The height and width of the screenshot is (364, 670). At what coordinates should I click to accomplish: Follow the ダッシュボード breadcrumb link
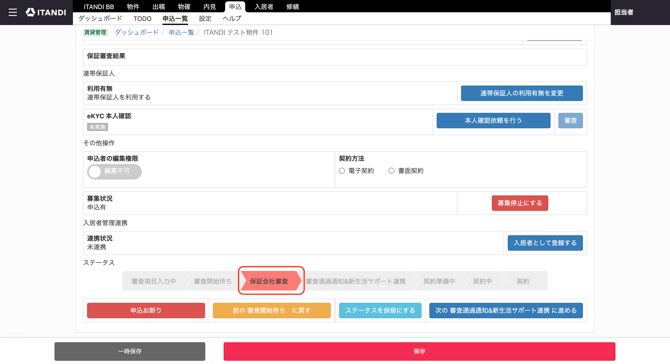pyautogui.click(x=137, y=32)
